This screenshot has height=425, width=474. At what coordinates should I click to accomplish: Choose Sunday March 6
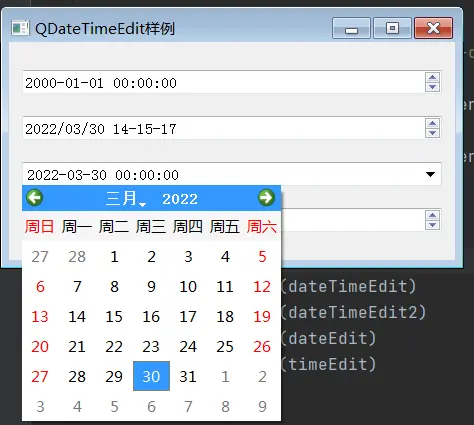point(40,287)
